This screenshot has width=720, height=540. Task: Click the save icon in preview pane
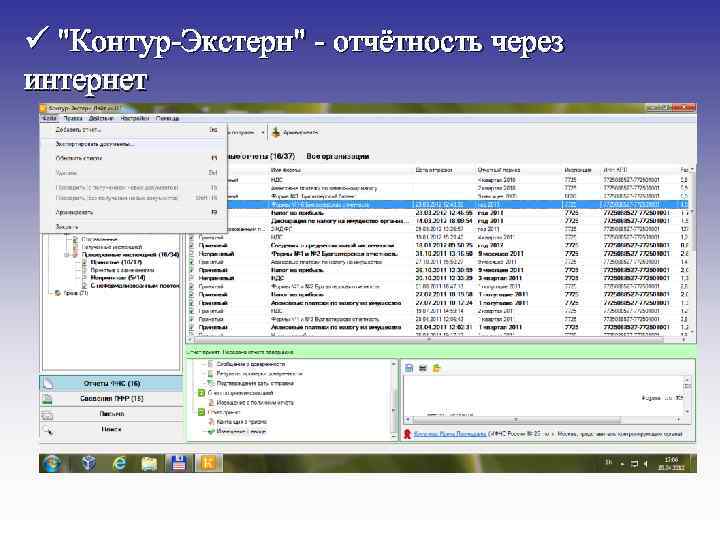[x=409, y=368]
